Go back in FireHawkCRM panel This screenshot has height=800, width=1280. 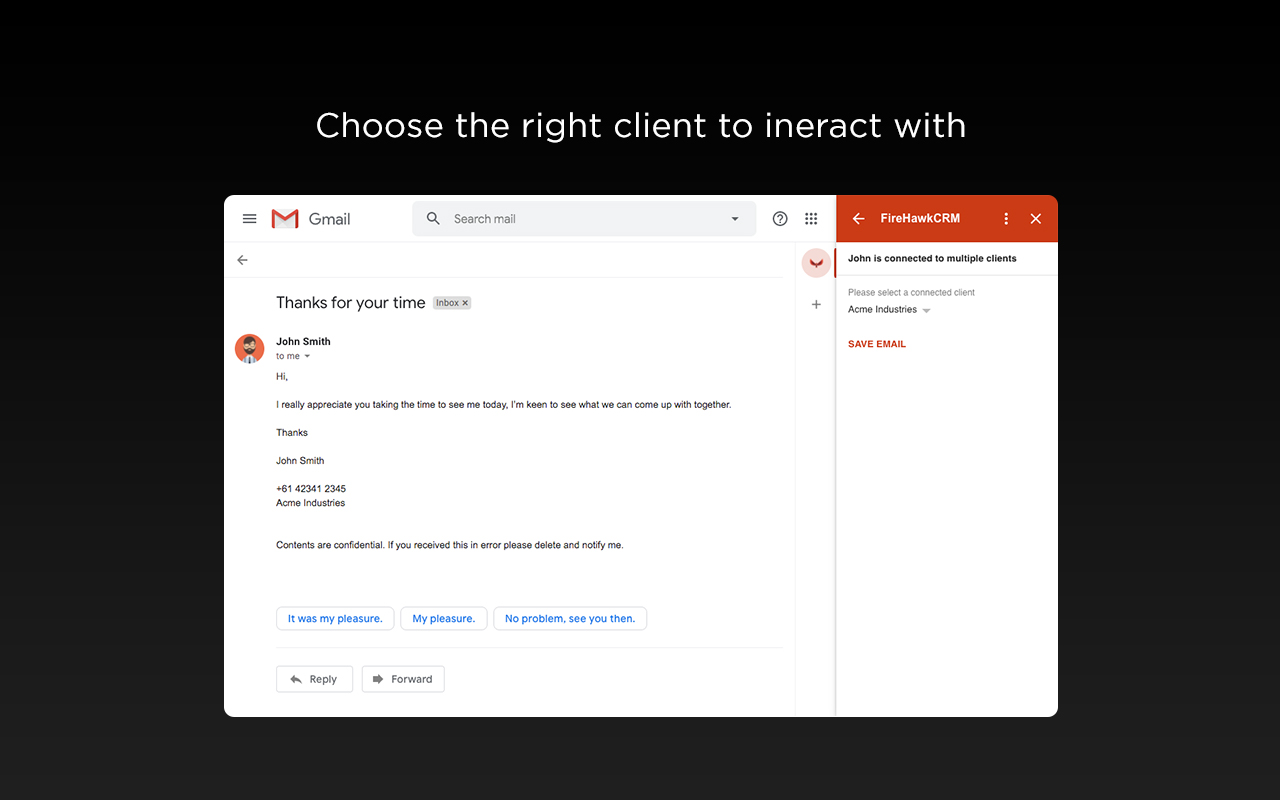point(858,219)
